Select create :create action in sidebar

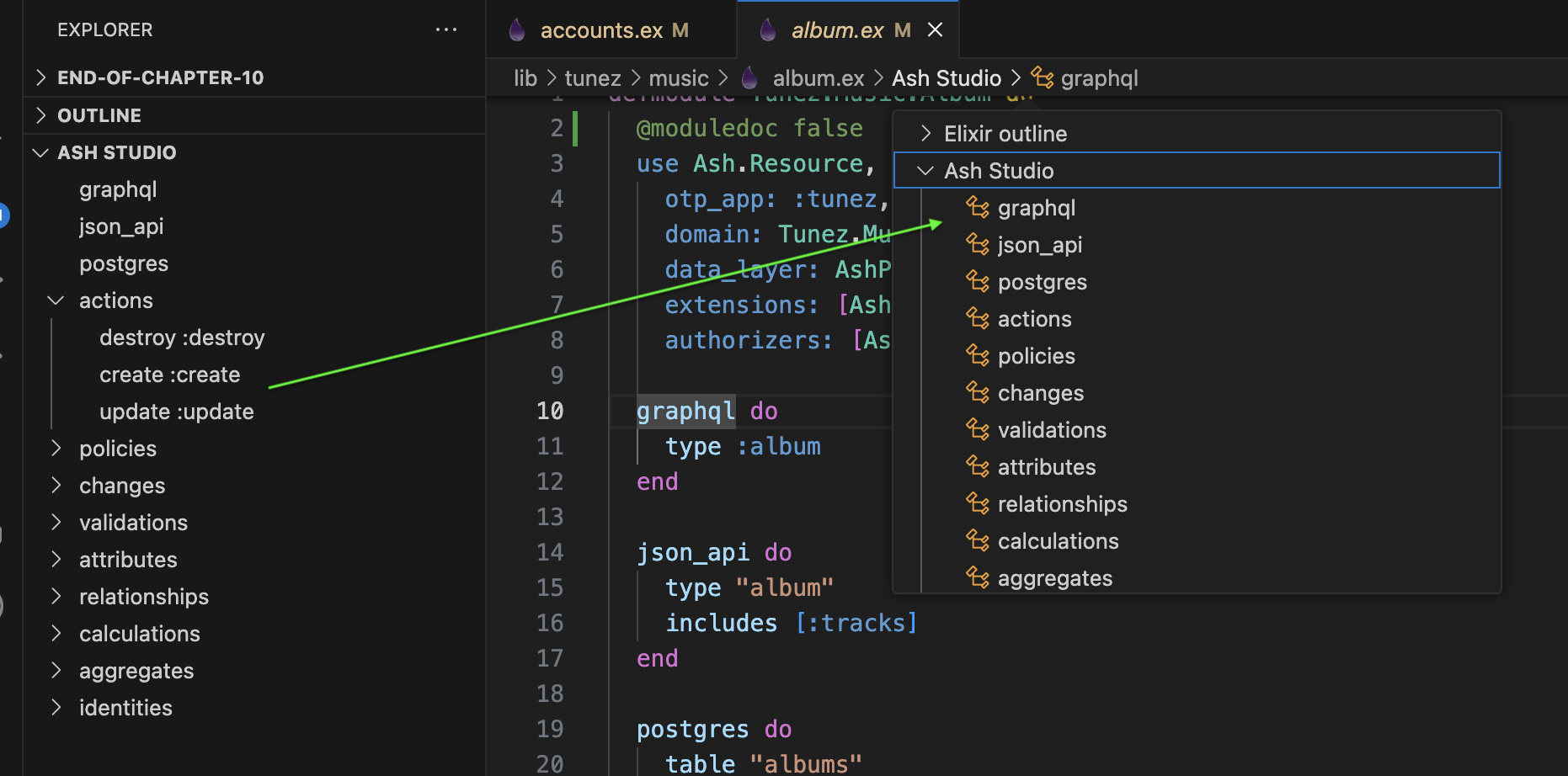coord(169,375)
